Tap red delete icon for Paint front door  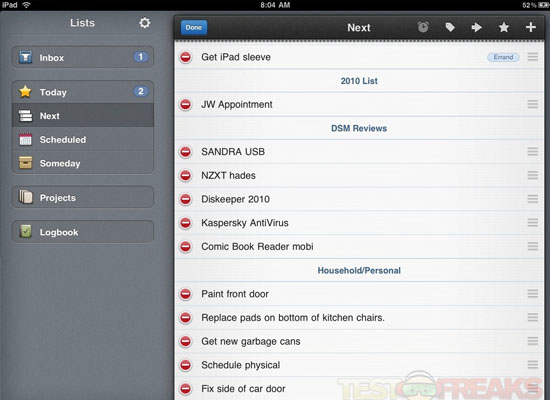[186, 294]
